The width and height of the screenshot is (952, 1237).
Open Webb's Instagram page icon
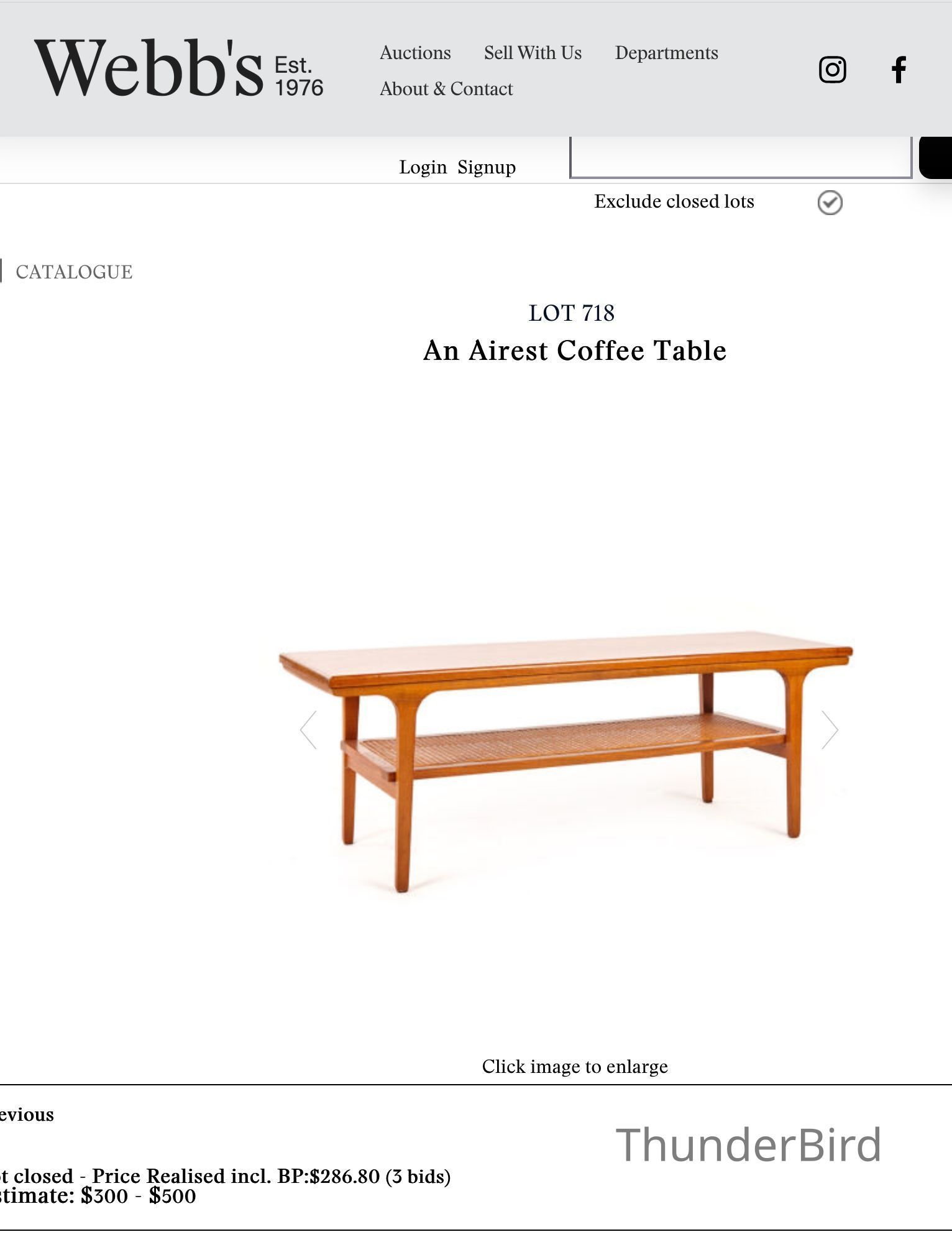tap(832, 70)
